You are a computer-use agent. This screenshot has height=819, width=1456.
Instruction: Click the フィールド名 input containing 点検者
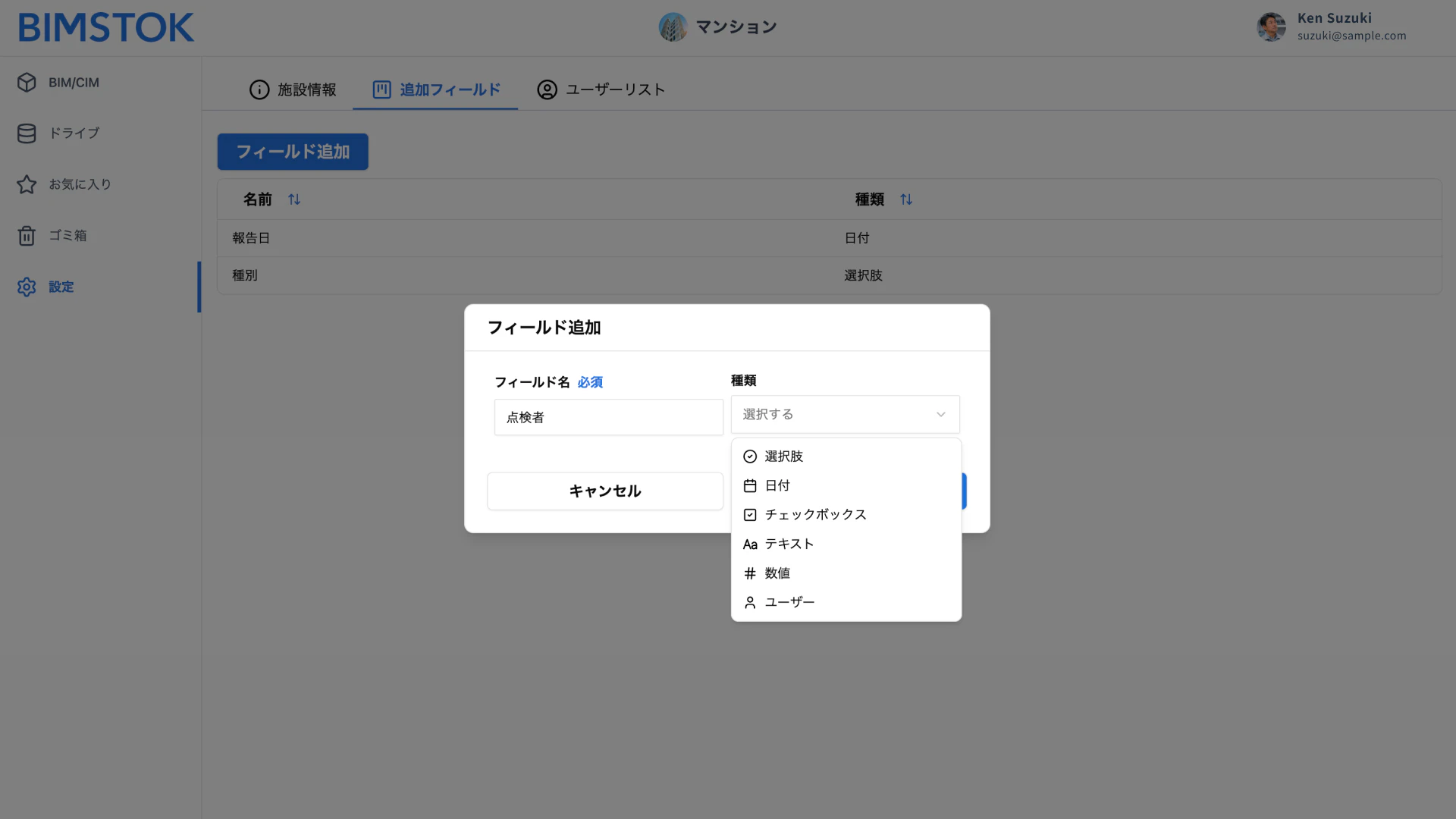click(608, 417)
